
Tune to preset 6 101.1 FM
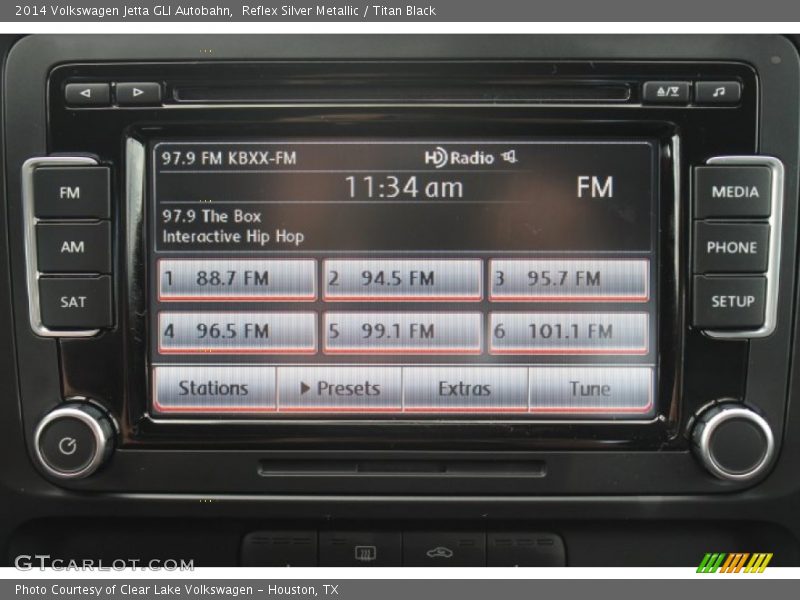click(x=568, y=332)
